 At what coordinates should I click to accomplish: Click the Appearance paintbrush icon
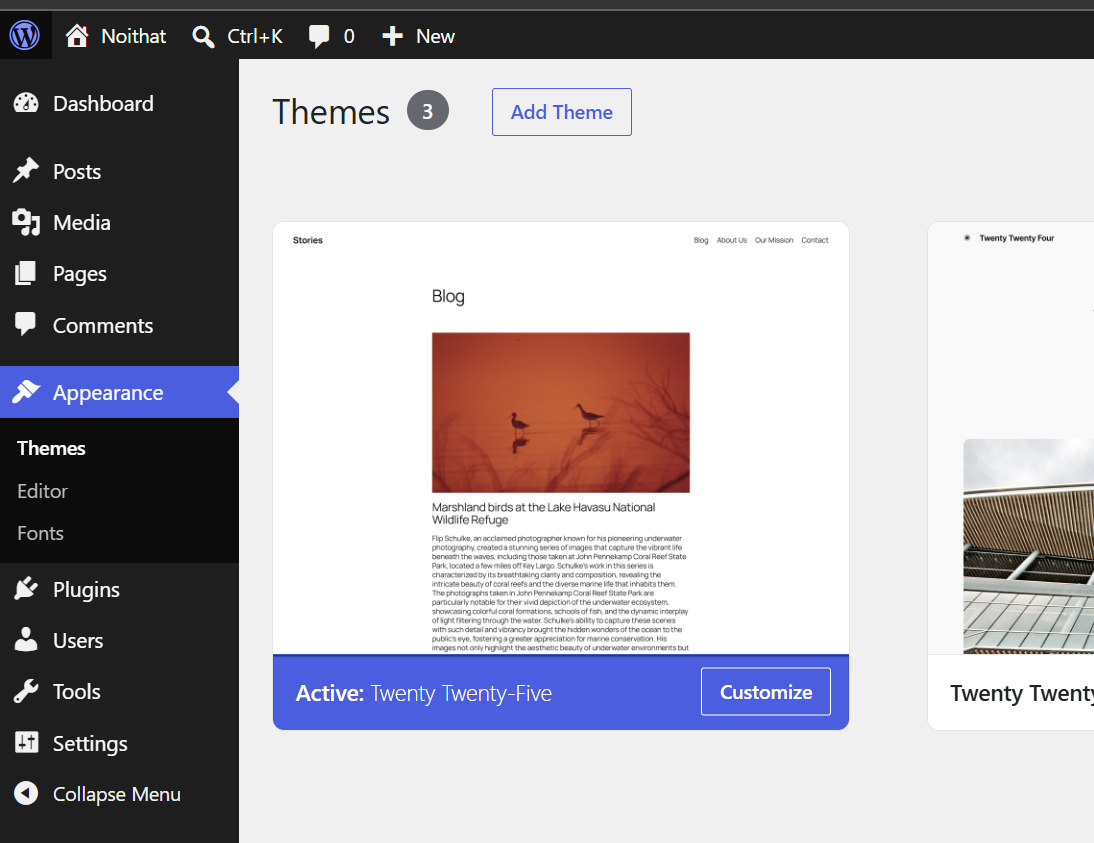[x=27, y=392]
